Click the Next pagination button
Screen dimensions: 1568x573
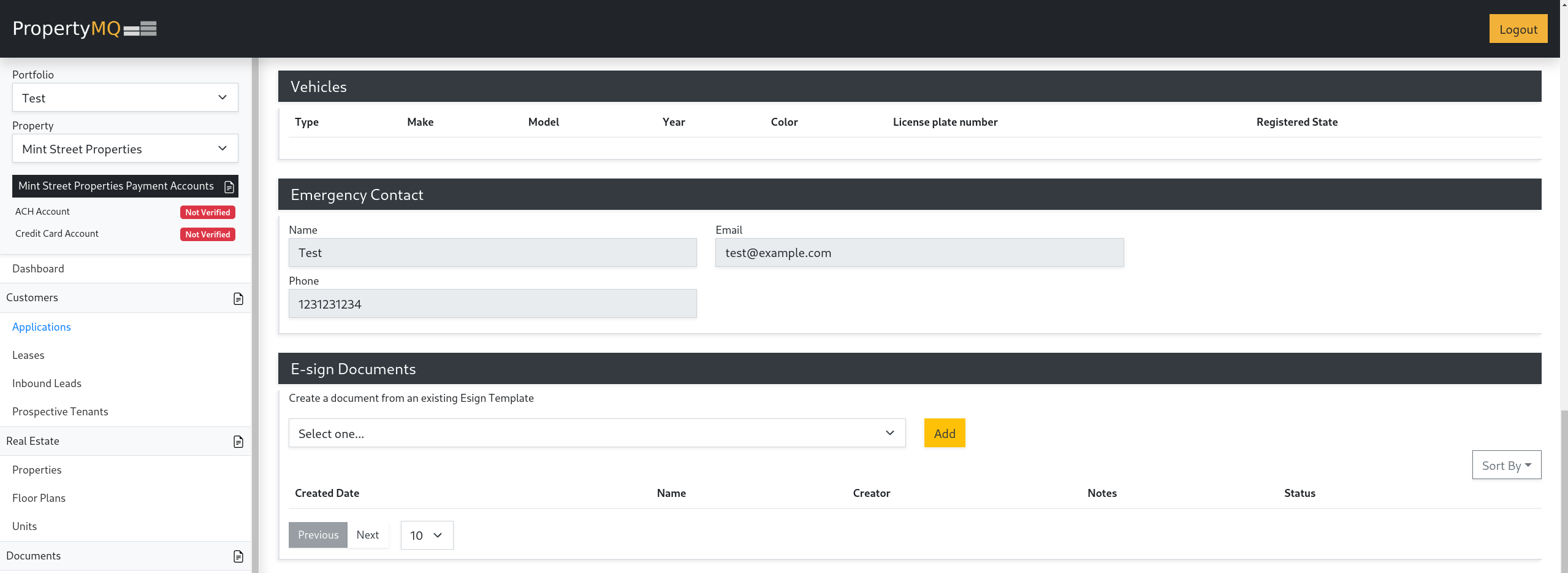pos(368,535)
